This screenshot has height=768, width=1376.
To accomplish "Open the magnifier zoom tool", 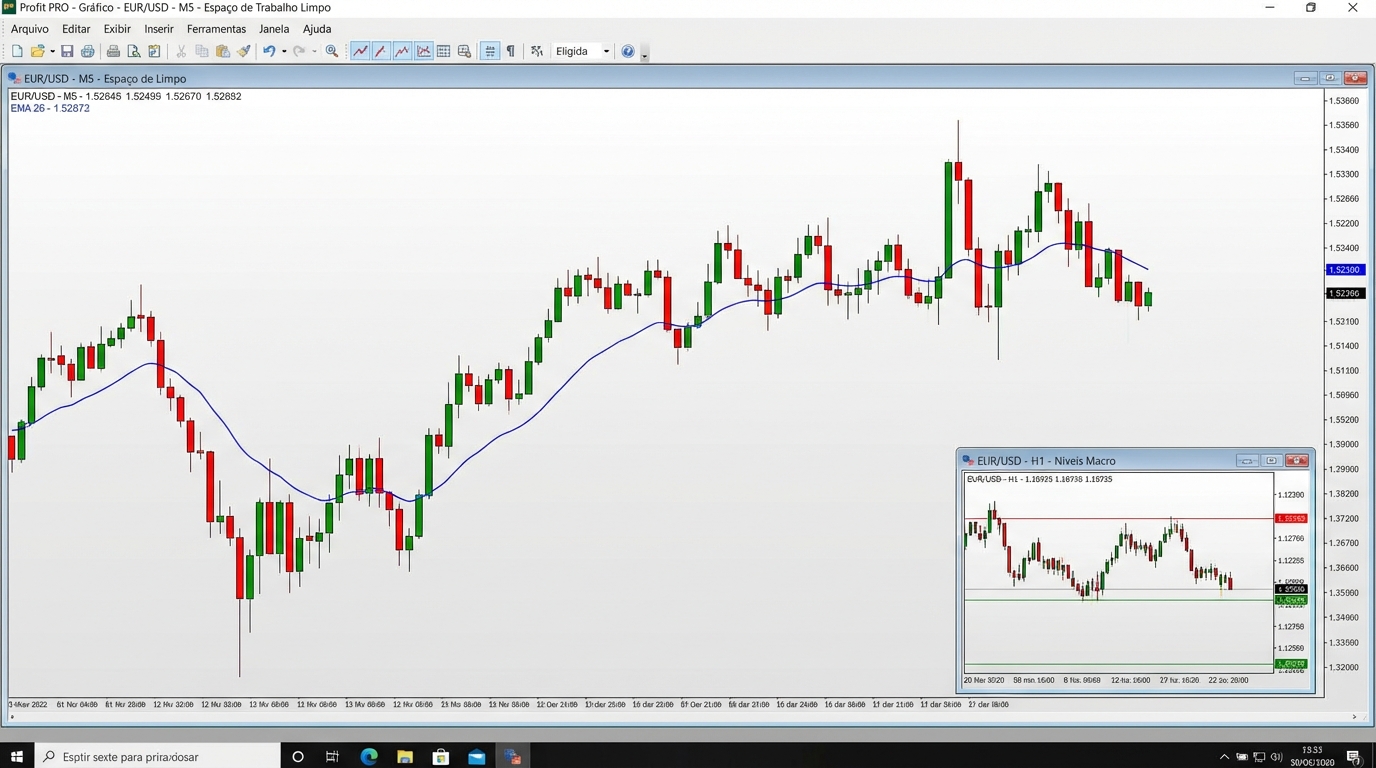I will coord(332,51).
